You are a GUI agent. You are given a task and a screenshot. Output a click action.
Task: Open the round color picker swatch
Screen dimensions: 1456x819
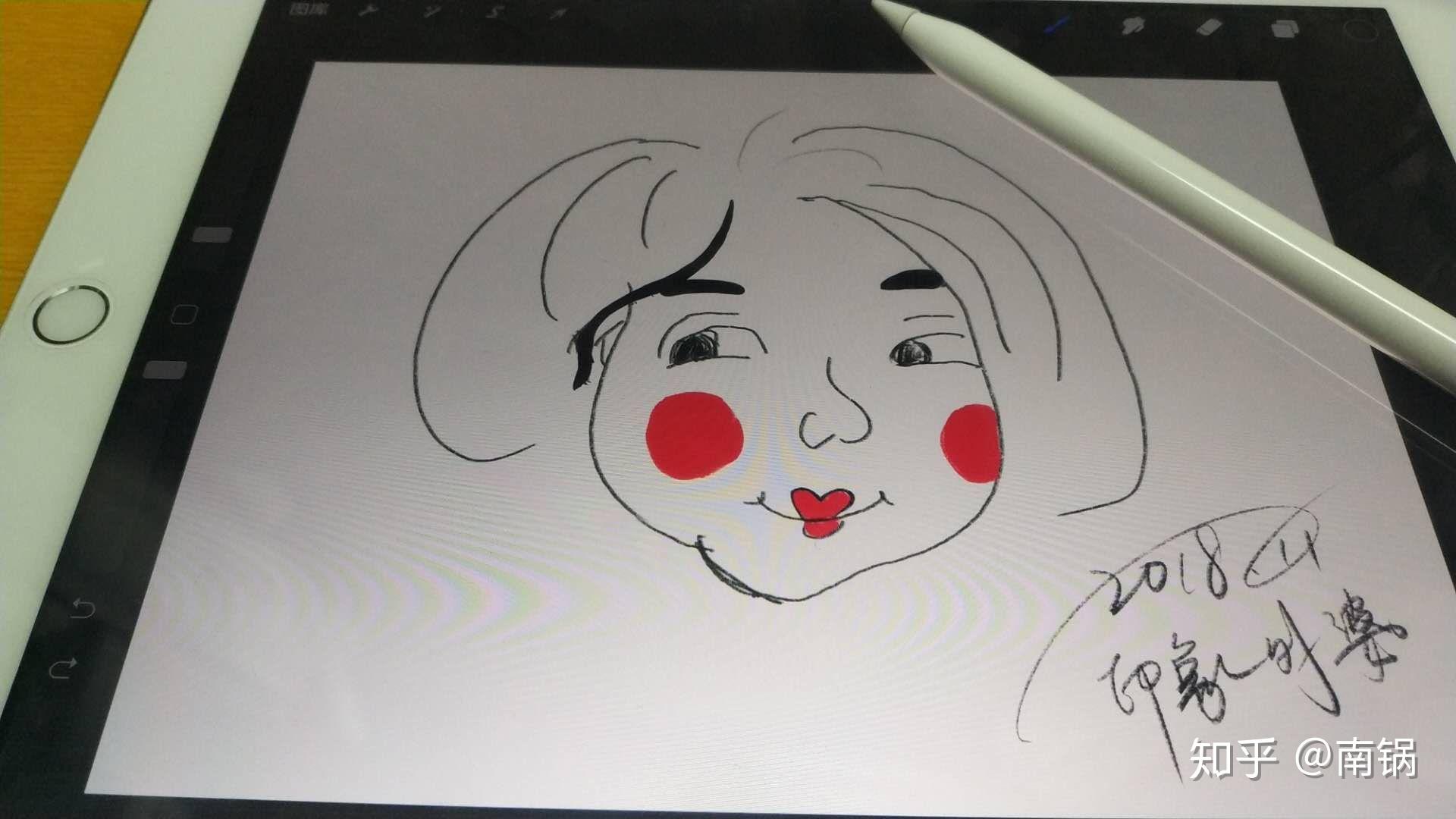point(1360,31)
